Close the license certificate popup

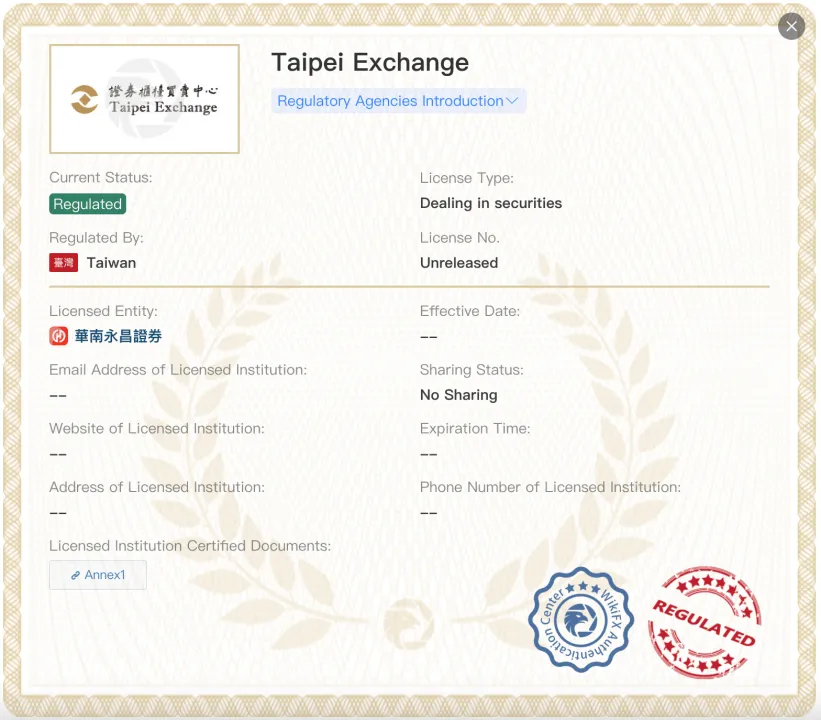pos(791,26)
